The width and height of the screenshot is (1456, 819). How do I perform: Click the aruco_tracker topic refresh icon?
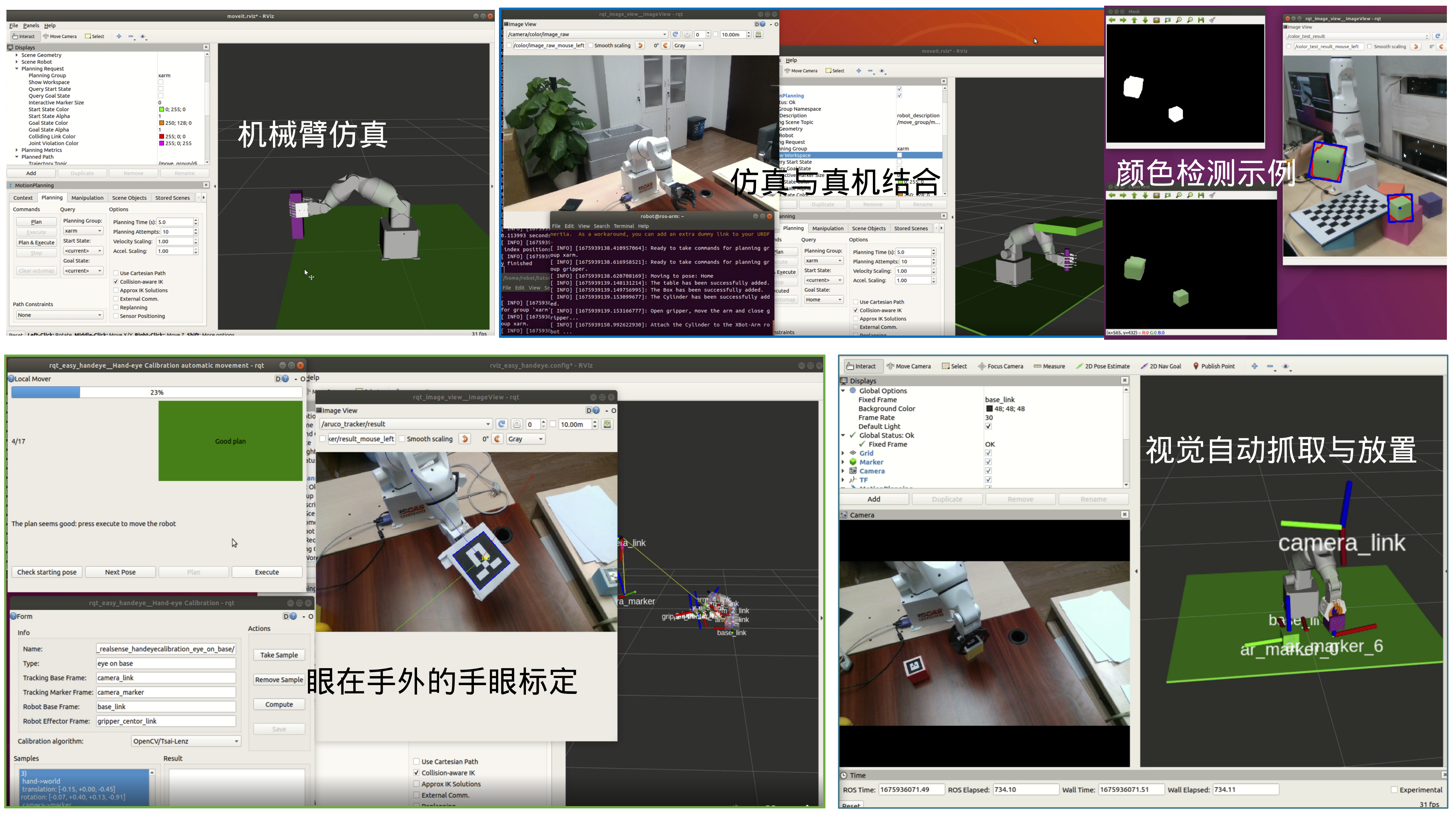[501, 424]
